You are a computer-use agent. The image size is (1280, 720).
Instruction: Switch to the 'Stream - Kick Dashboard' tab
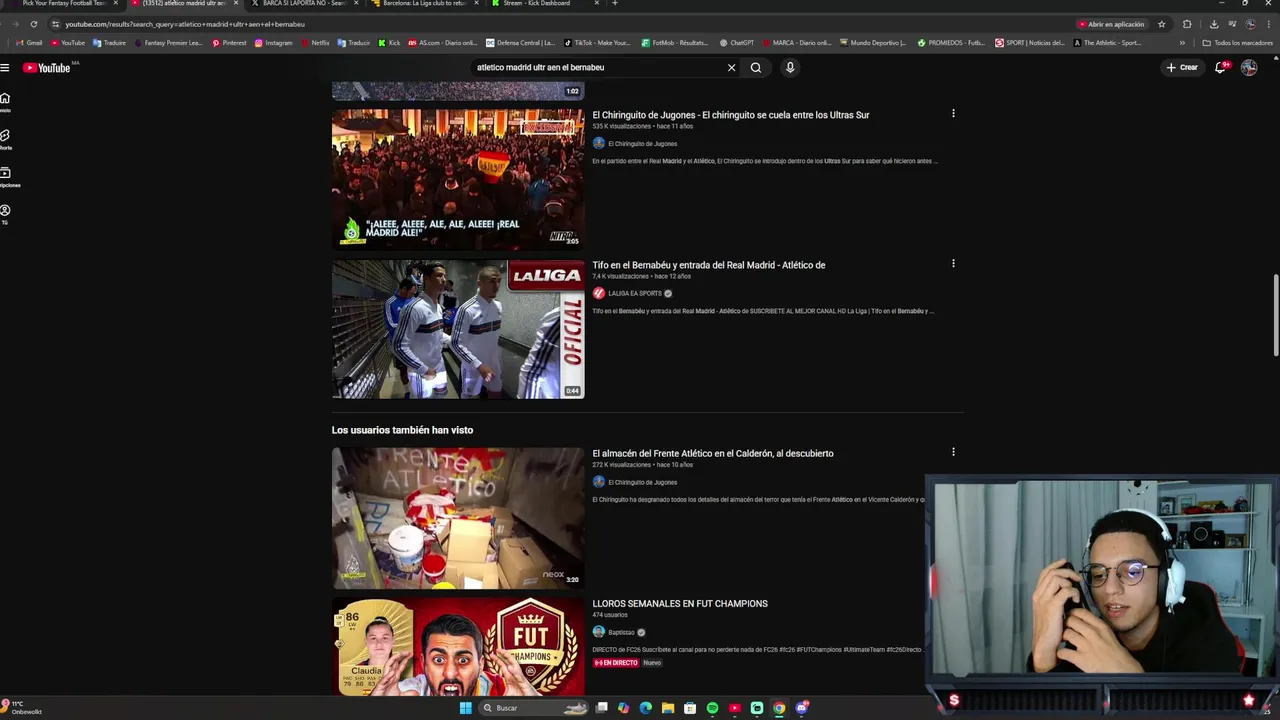click(543, 3)
